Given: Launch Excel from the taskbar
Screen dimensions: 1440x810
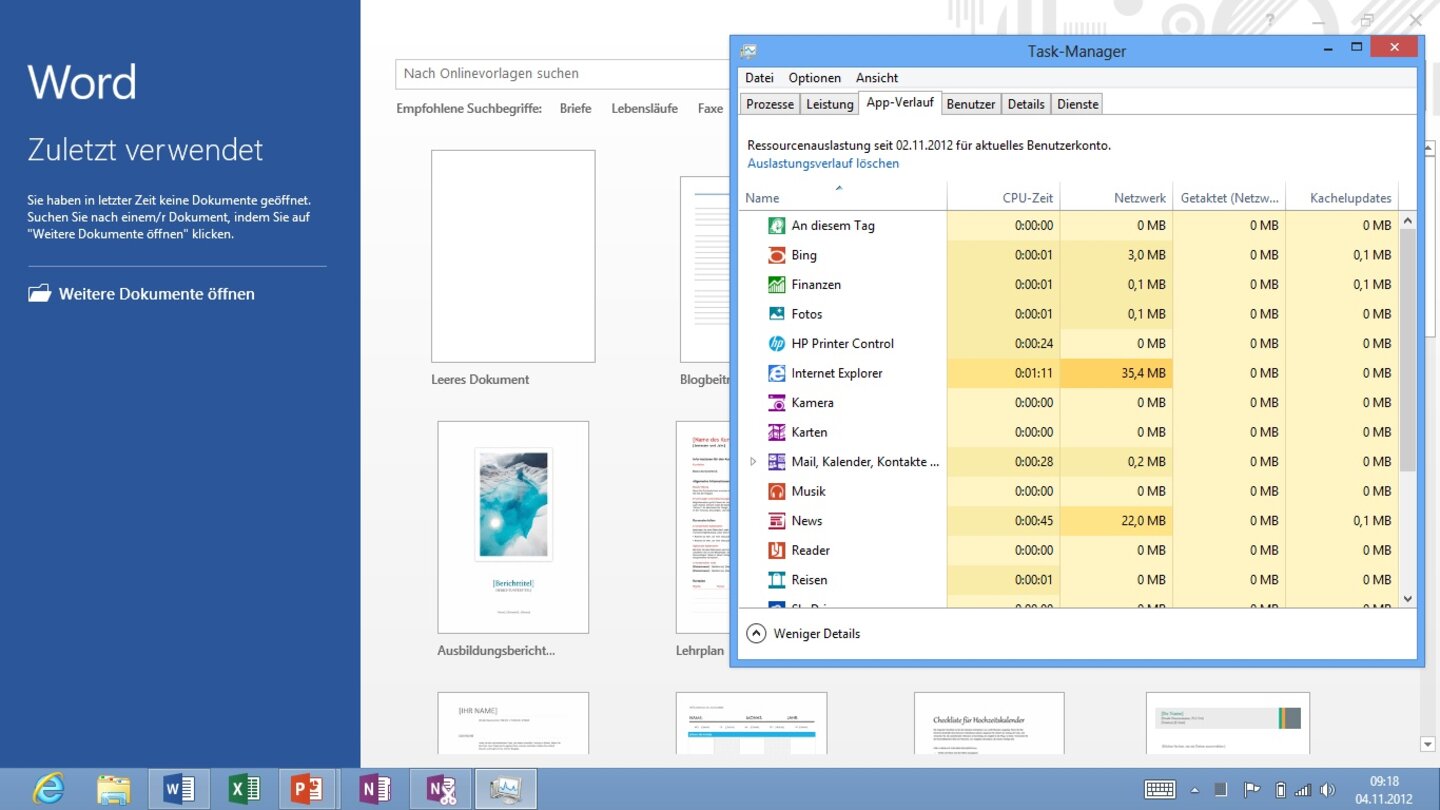Looking at the screenshot, I should [244, 789].
